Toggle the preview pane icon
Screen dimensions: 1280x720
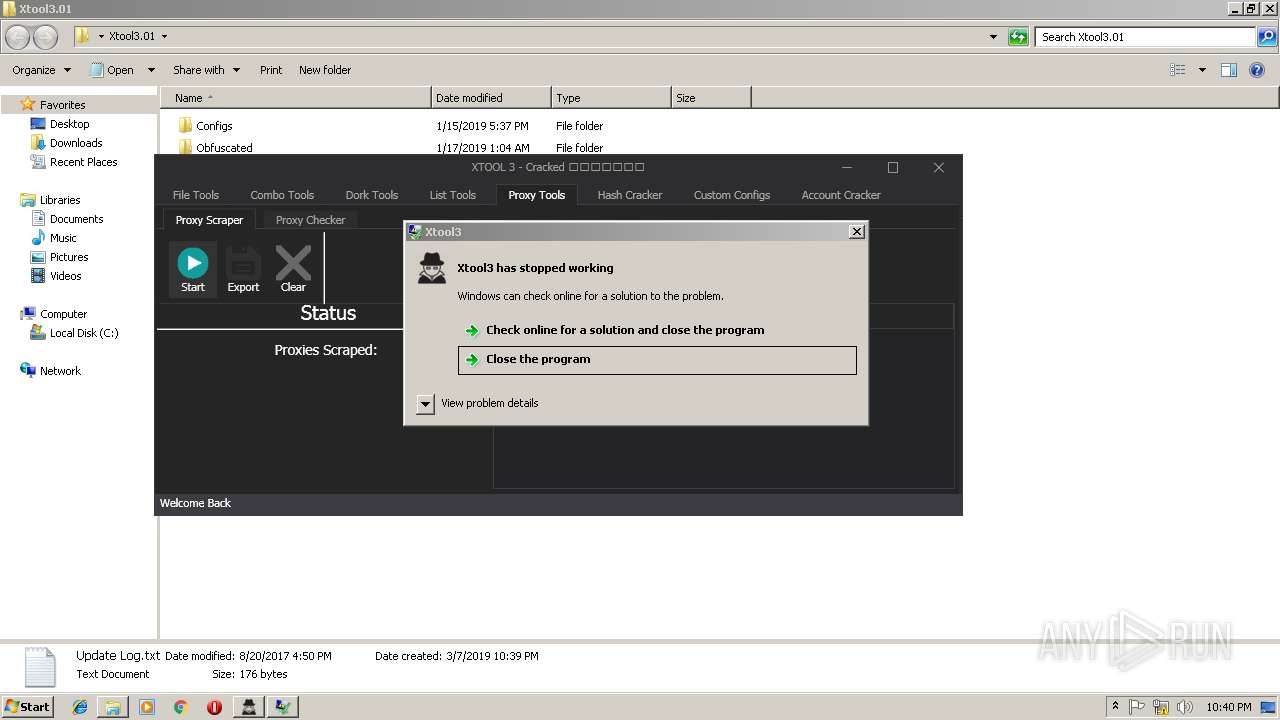[x=1229, y=70]
